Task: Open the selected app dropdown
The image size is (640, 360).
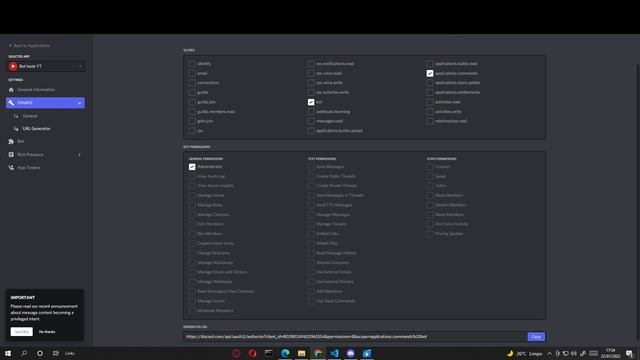Action: pos(45,66)
